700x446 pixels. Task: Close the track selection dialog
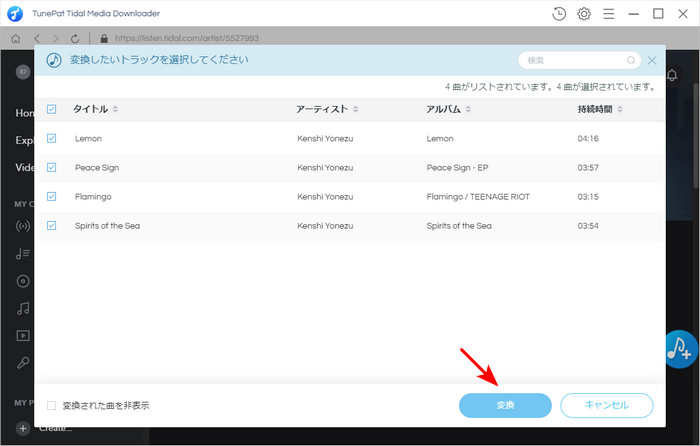(x=652, y=60)
